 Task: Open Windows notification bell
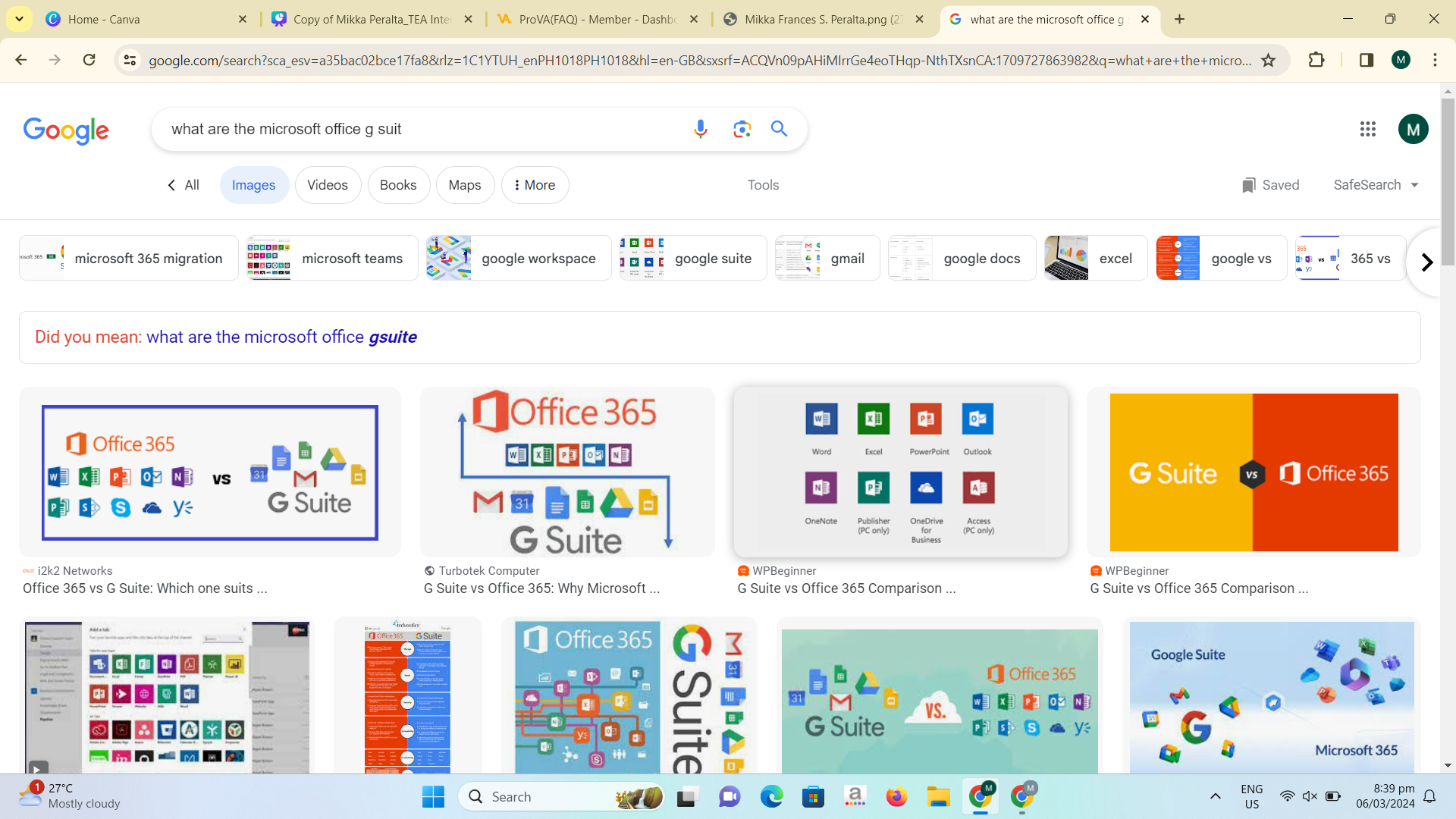1429,796
